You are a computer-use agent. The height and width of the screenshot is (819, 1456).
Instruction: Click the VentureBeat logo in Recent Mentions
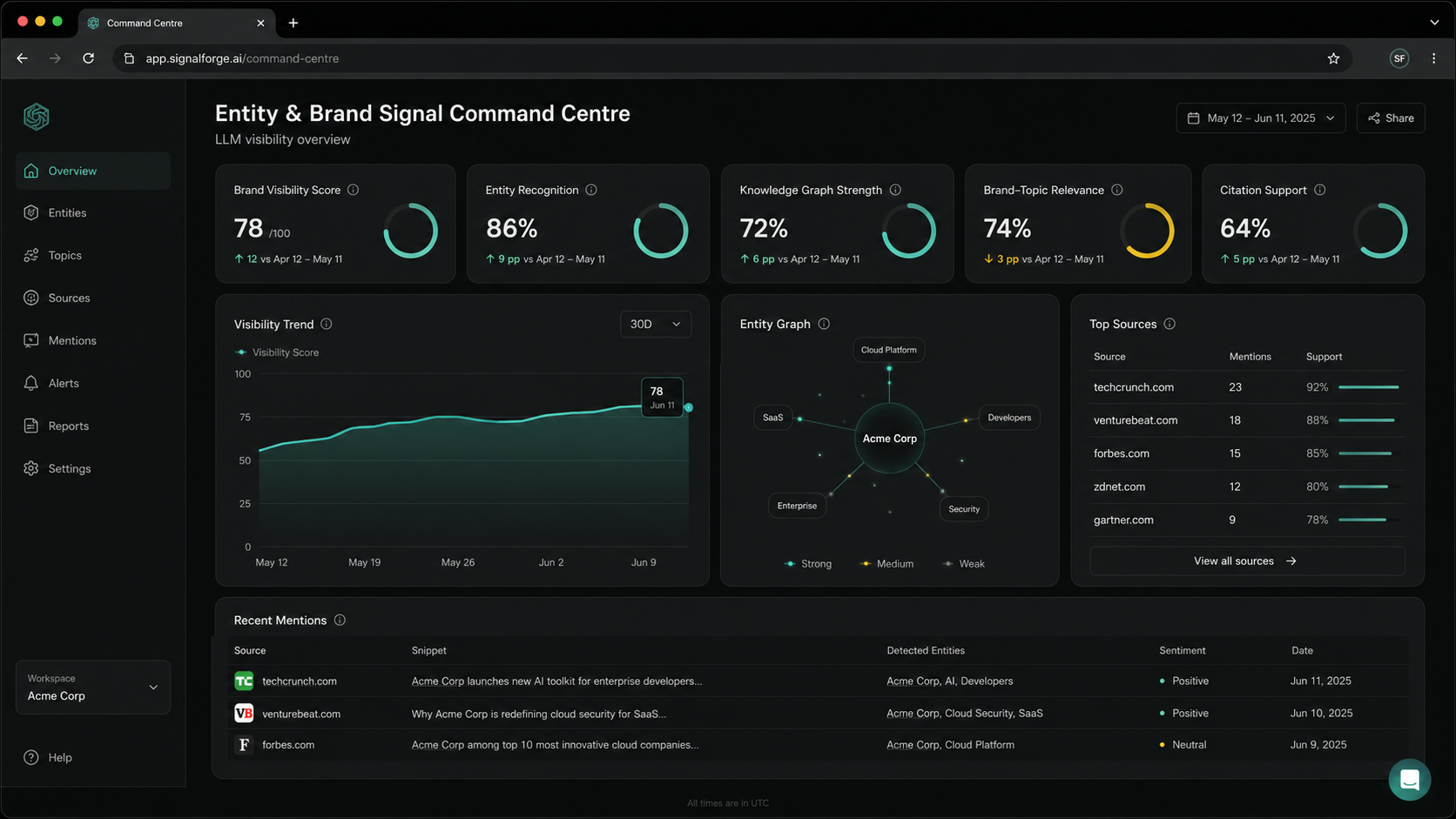point(244,713)
